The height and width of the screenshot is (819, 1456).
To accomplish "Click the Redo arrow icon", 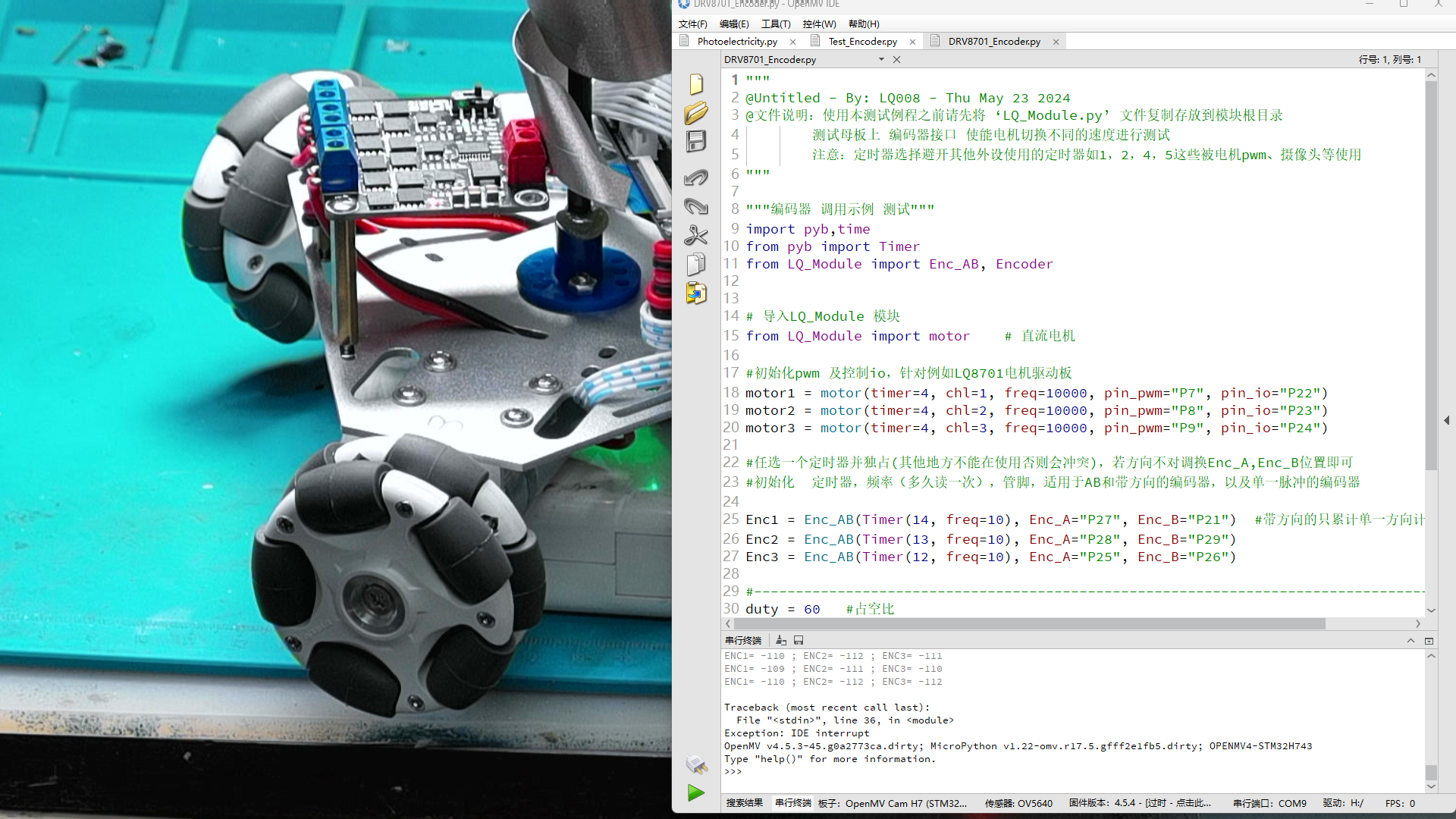I will coord(696,206).
